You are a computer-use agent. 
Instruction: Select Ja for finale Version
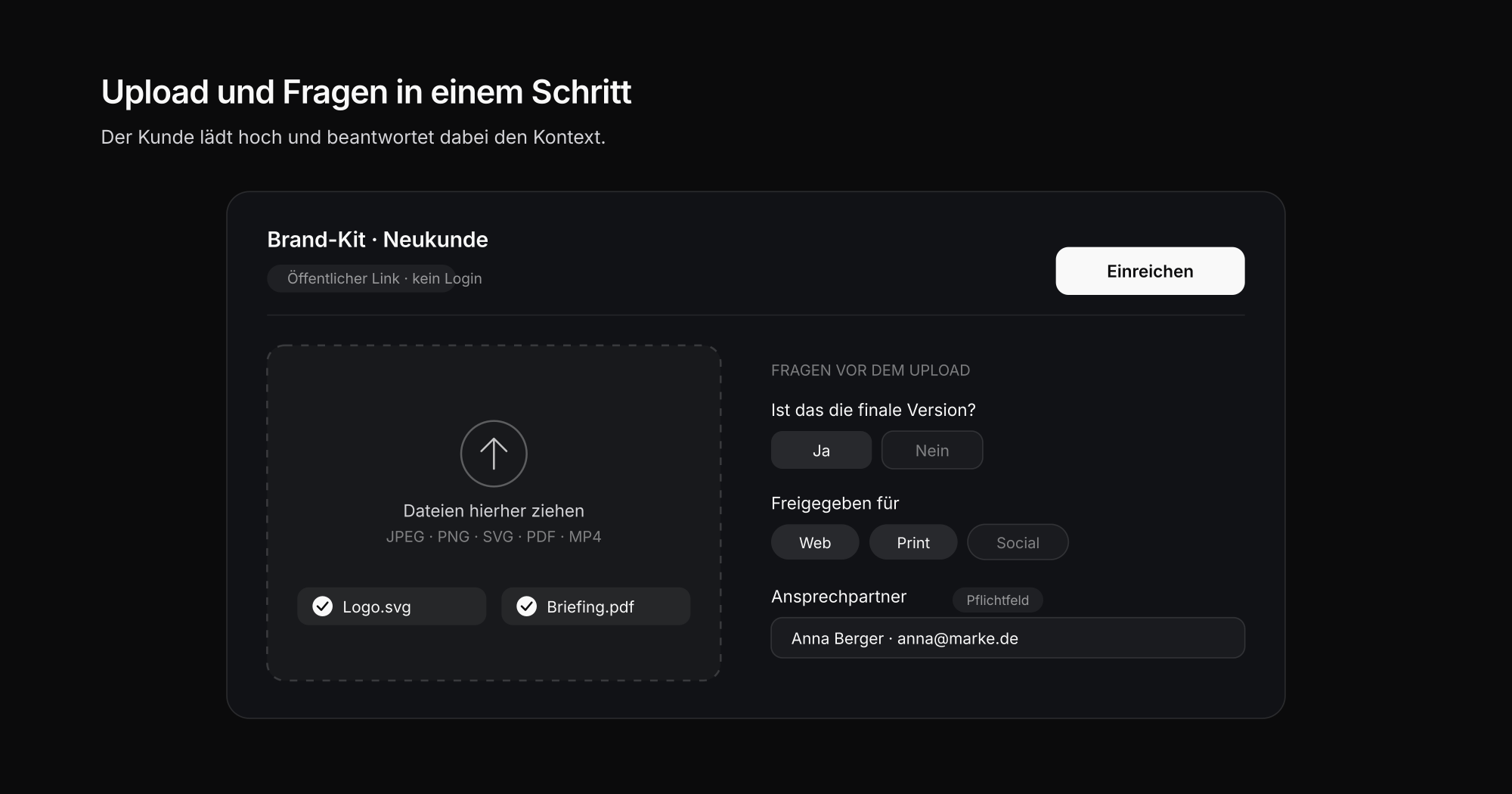(821, 450)
